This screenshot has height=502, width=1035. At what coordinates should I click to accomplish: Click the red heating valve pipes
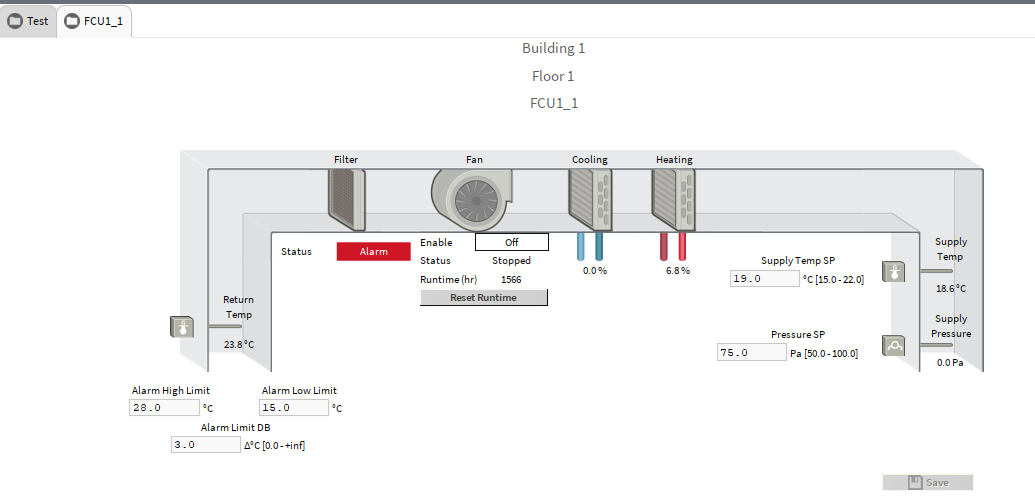(x=673, y=246)
